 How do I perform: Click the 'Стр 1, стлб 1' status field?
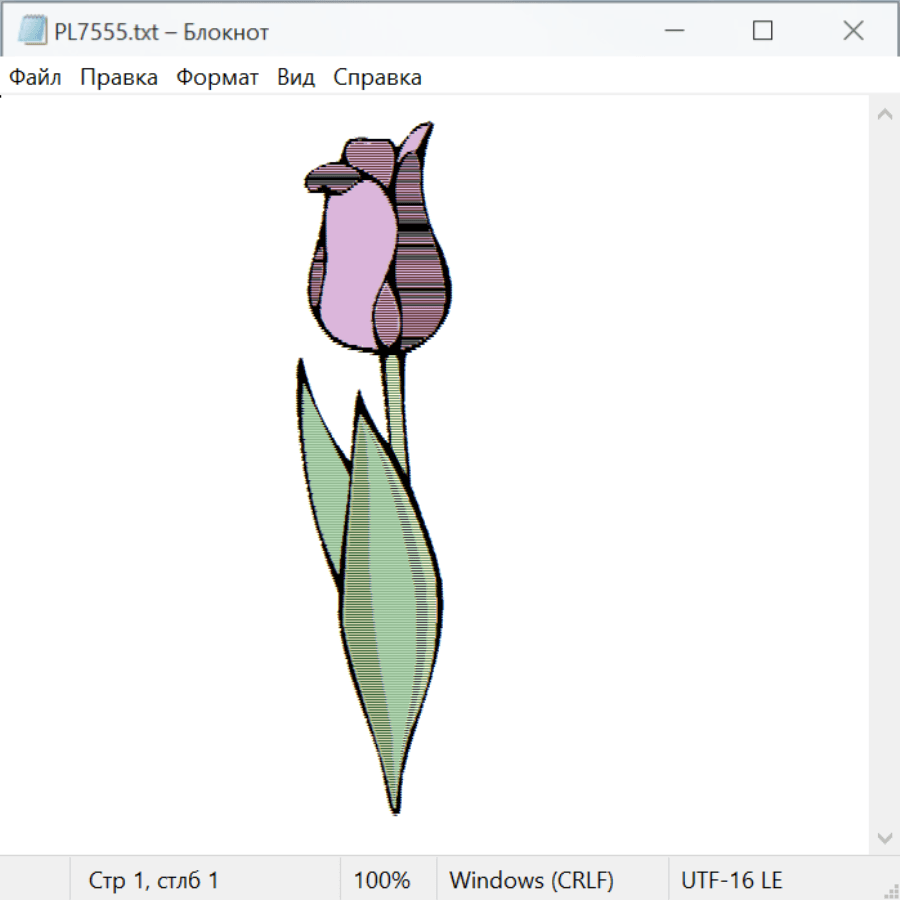(153, 881)
